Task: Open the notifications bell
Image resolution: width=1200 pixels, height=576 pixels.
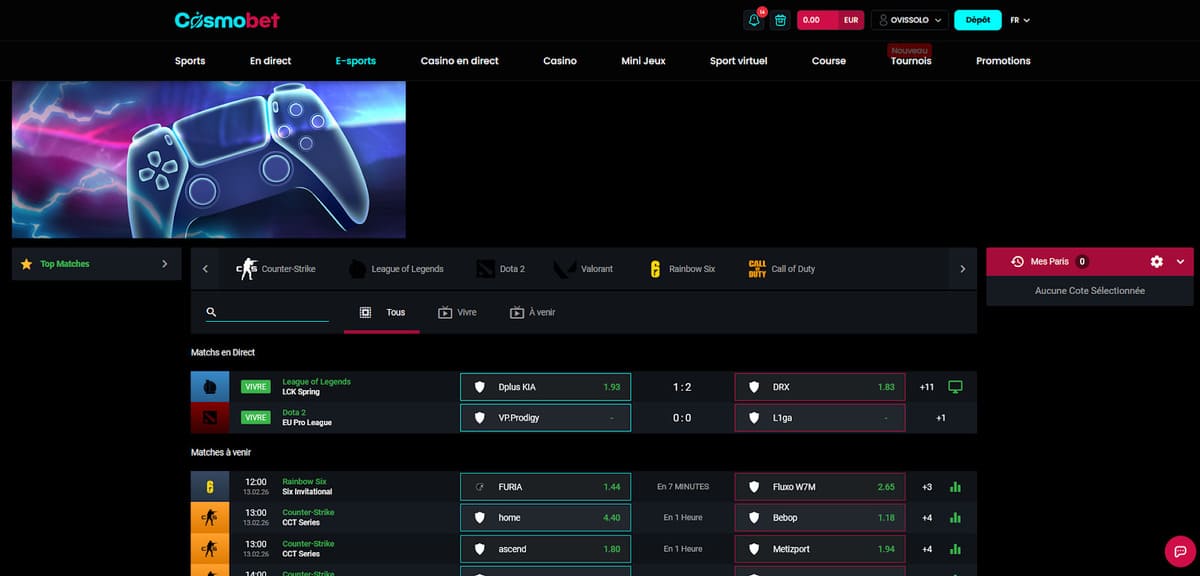Action: click(x=753, y=19)
